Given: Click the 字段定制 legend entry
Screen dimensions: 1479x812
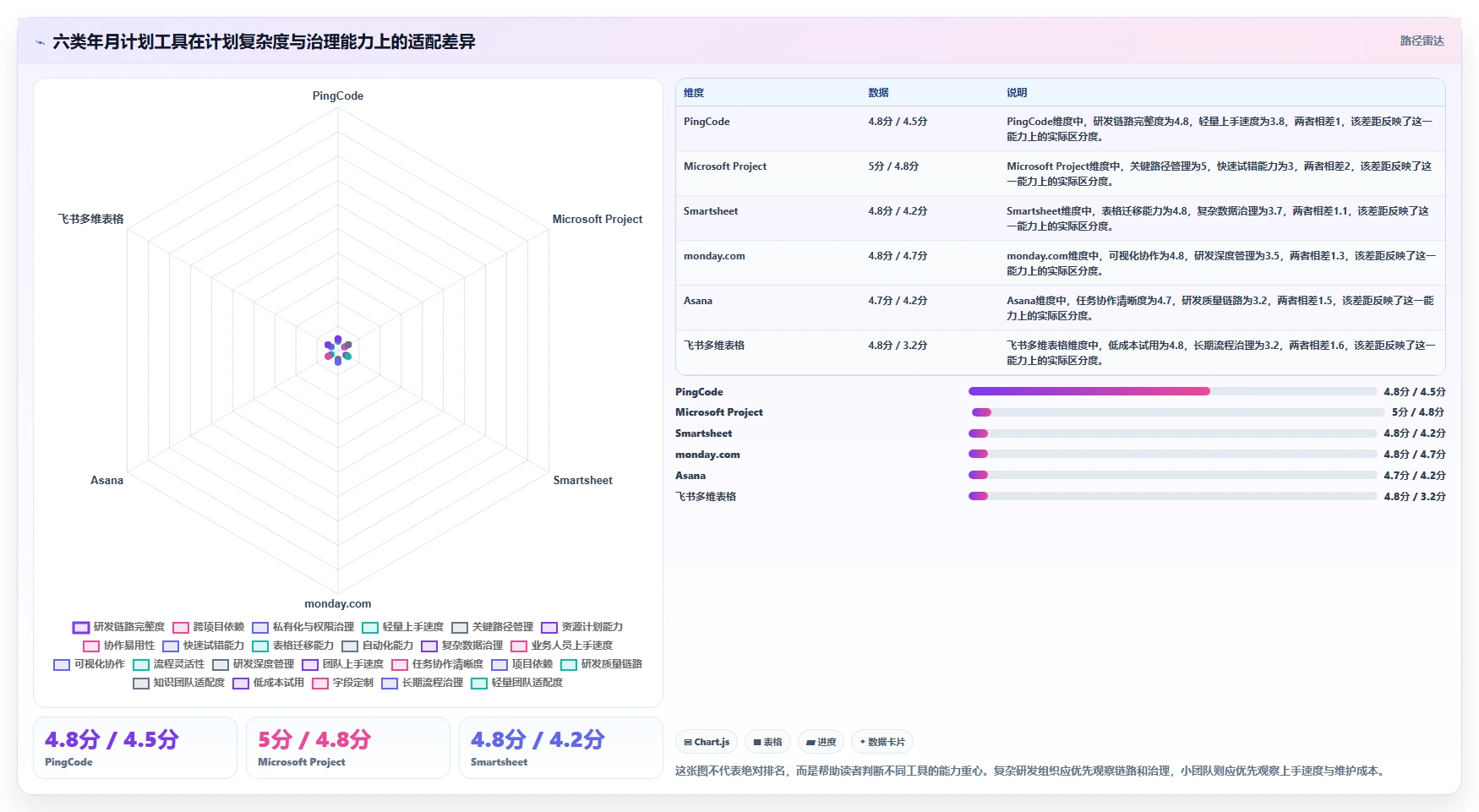Looking at the screenshot, I should 342,683.
